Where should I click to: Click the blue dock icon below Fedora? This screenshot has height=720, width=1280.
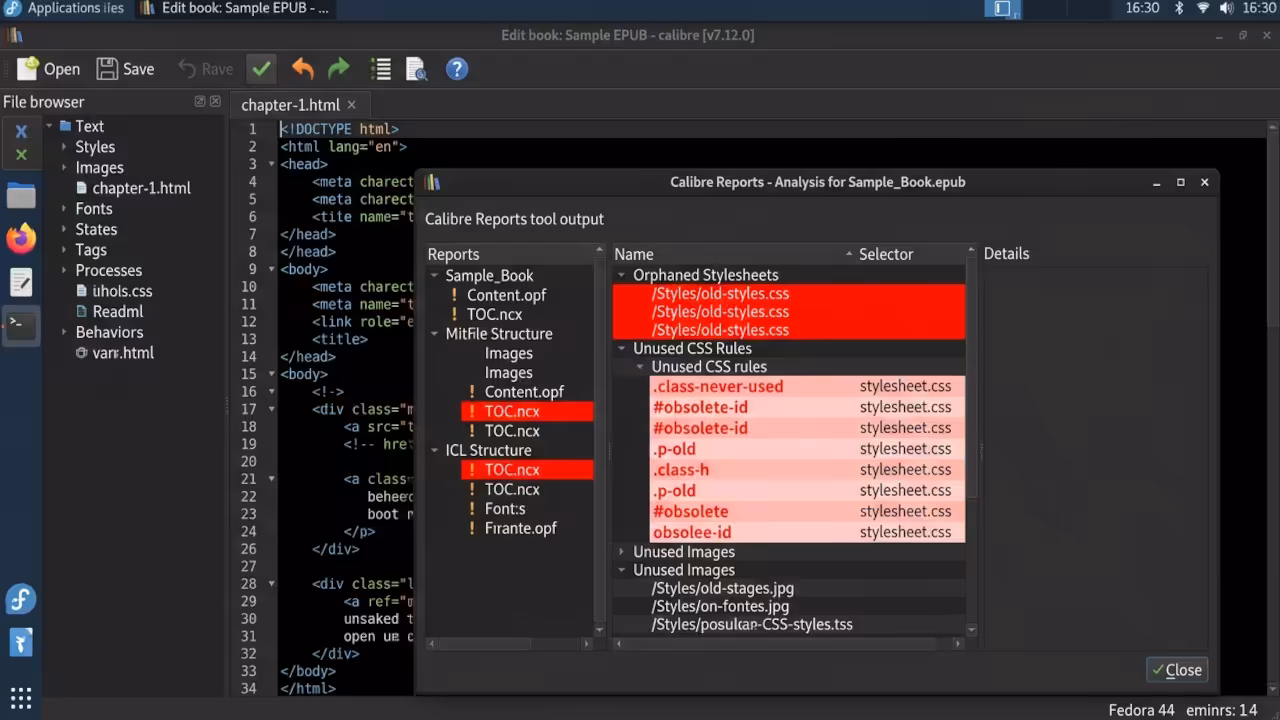21,641
